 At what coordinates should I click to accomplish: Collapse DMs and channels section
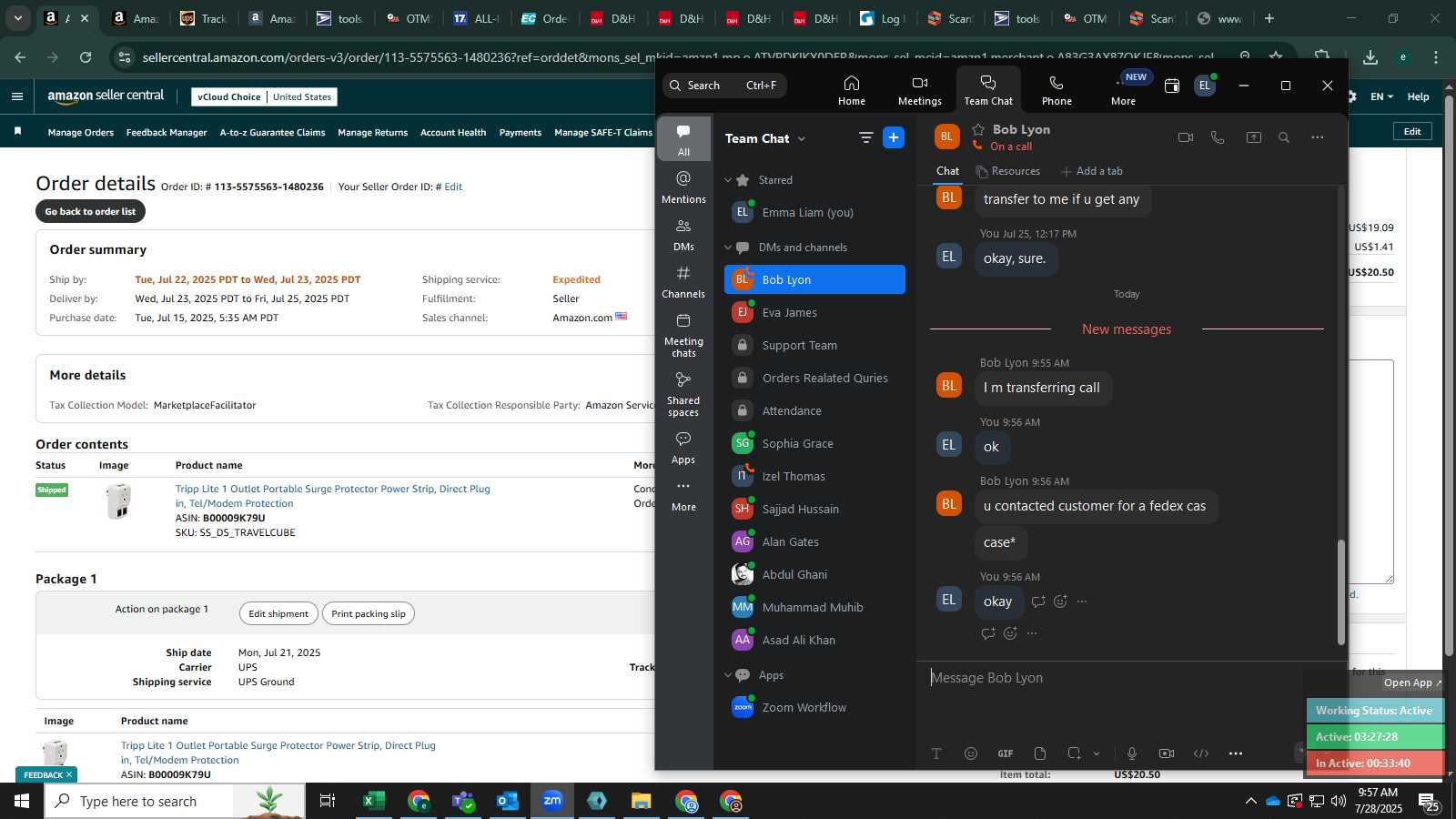pos(728,248)
